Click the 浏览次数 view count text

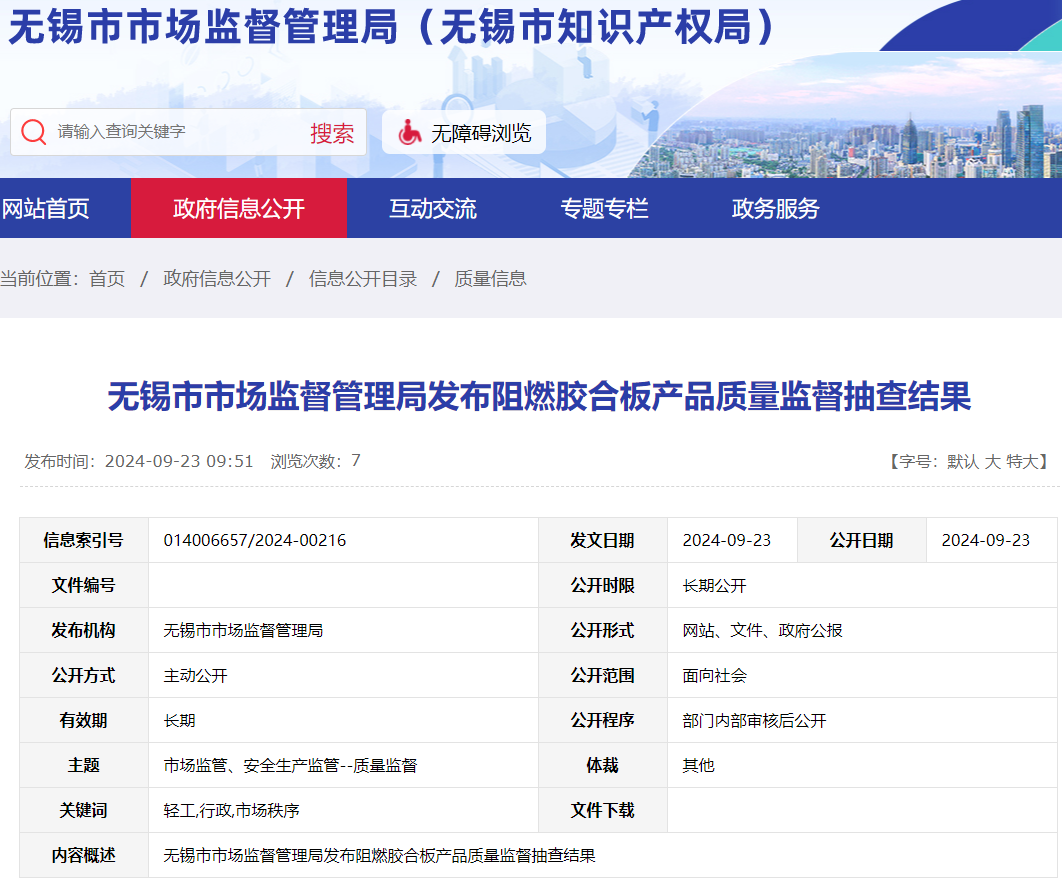point(315,462)
